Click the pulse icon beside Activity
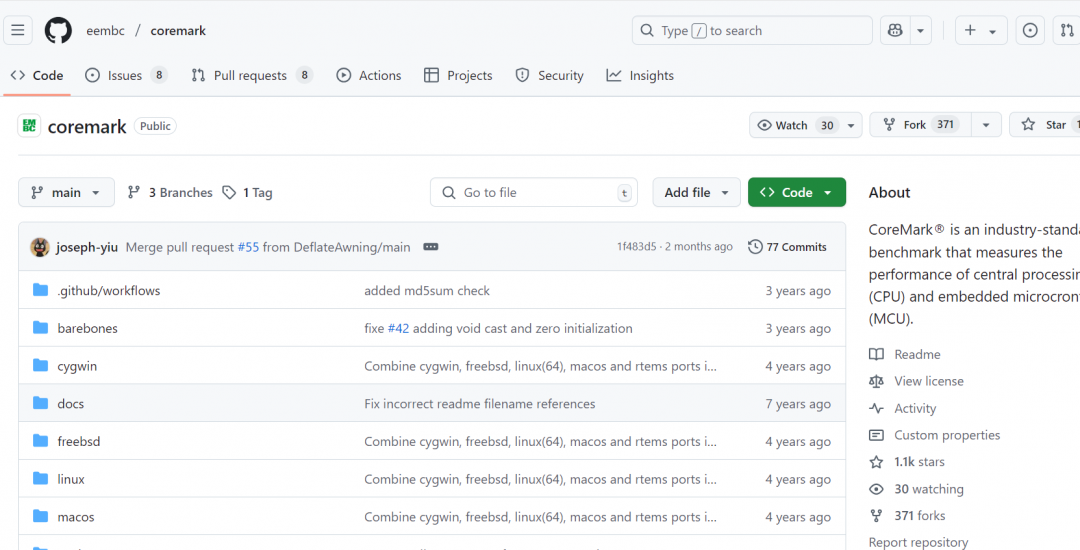1080x550 pixels. 876,408
